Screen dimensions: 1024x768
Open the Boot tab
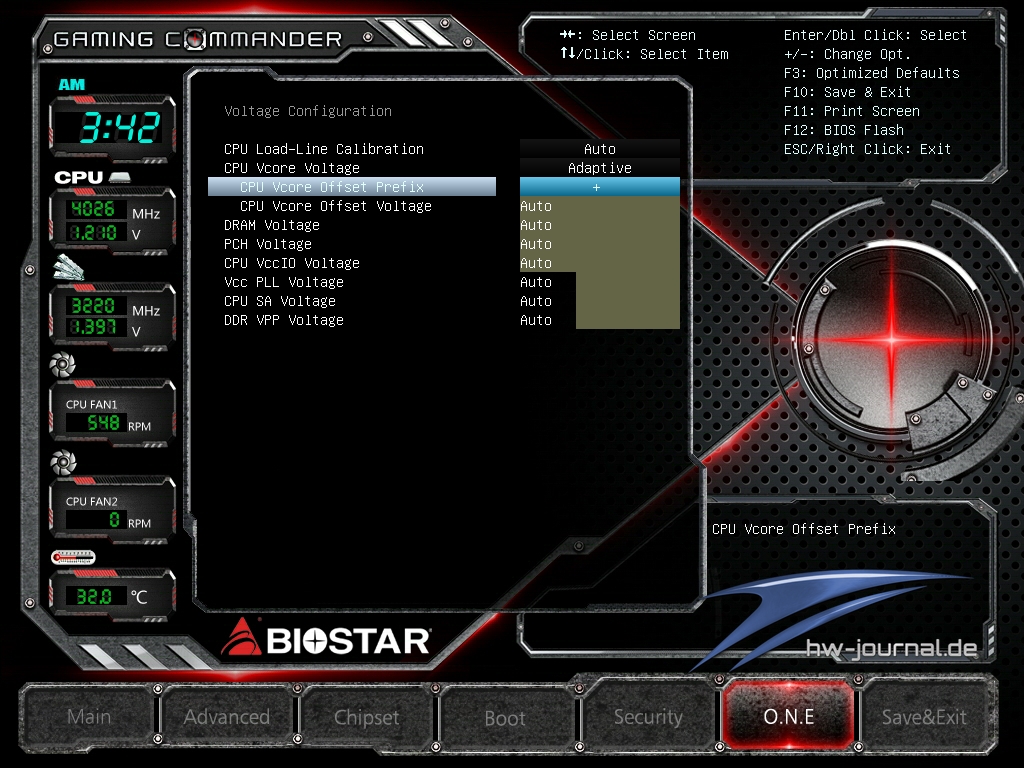click(x=505, y=718)
